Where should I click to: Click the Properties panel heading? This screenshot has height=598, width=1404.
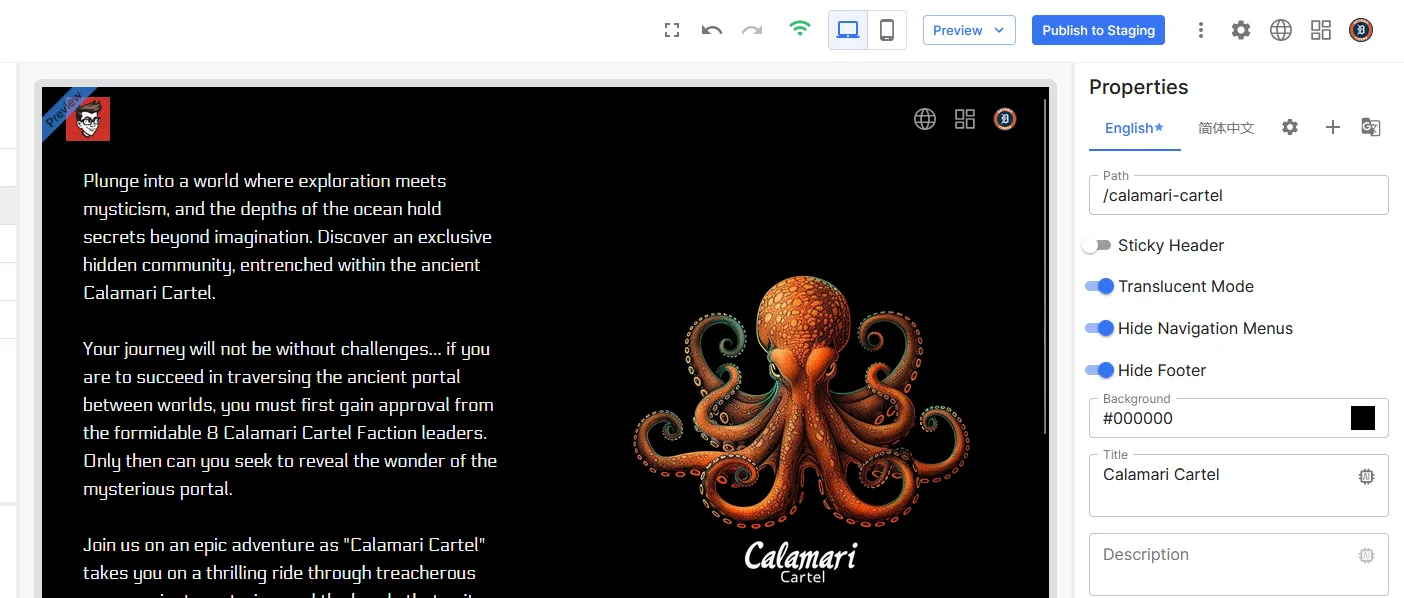(1138, 87)
